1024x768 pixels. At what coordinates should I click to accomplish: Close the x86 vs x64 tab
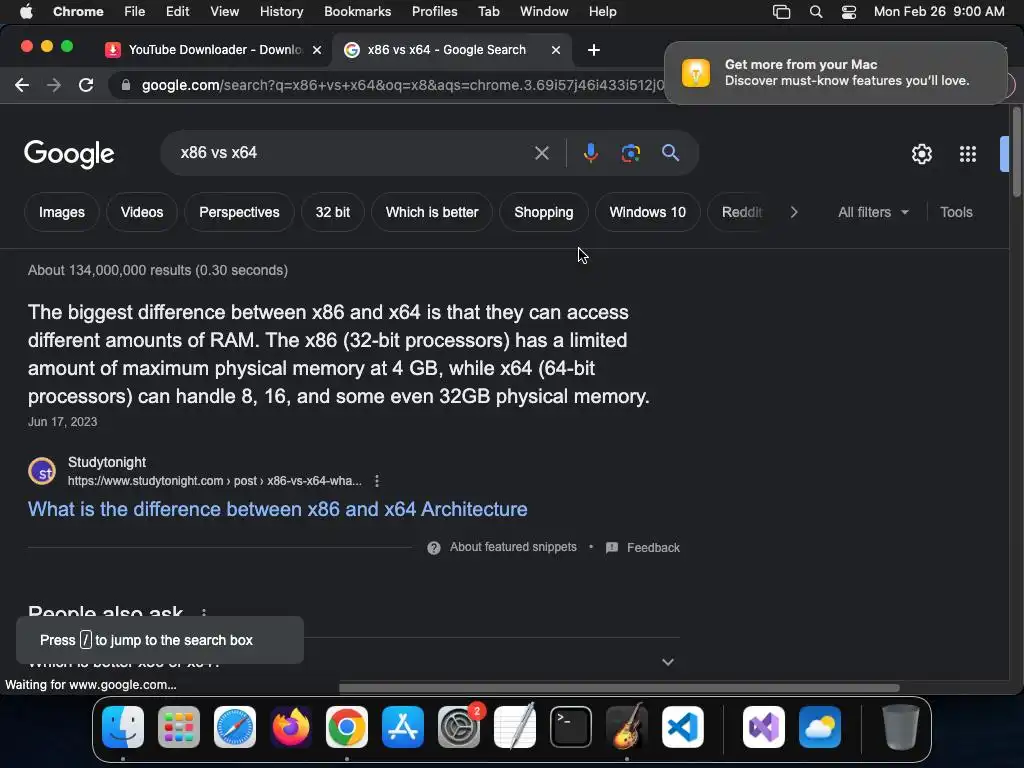coord(556,50)
